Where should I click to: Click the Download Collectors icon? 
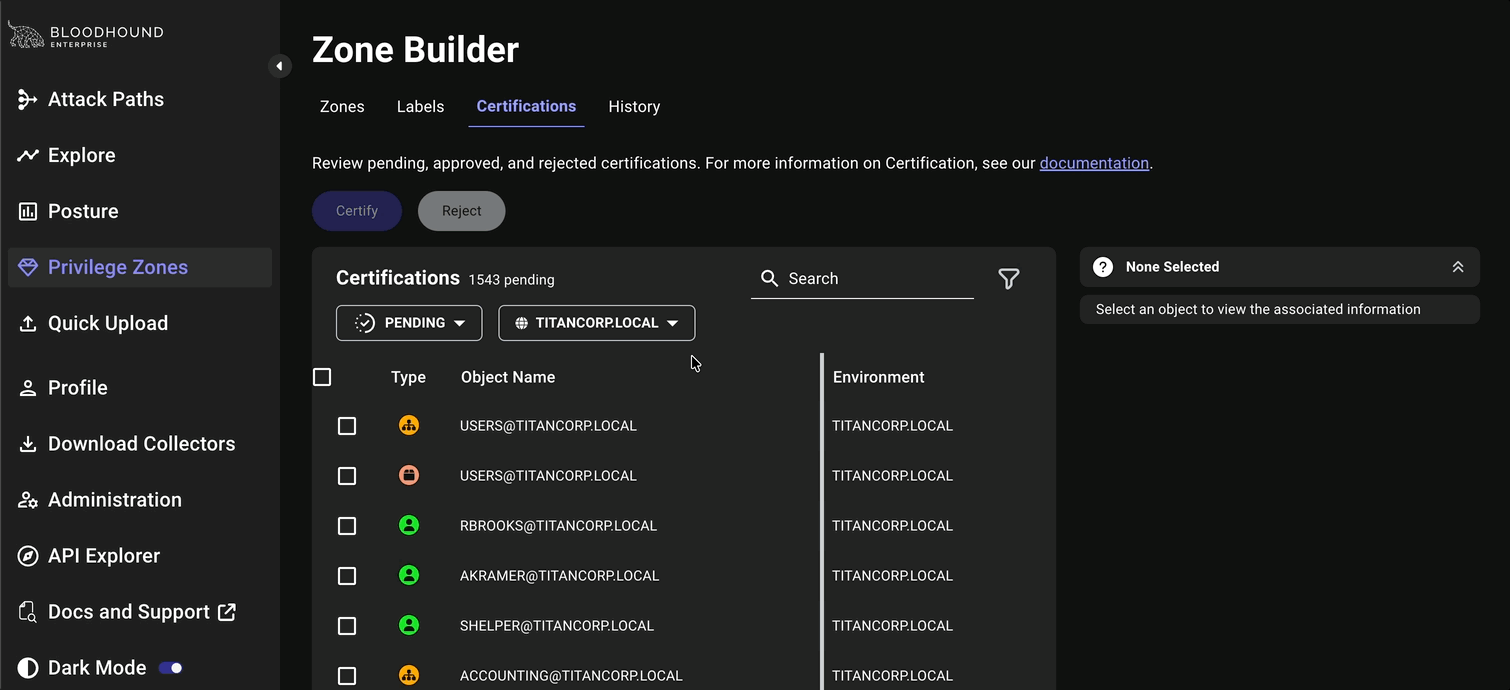coord(28,444)
